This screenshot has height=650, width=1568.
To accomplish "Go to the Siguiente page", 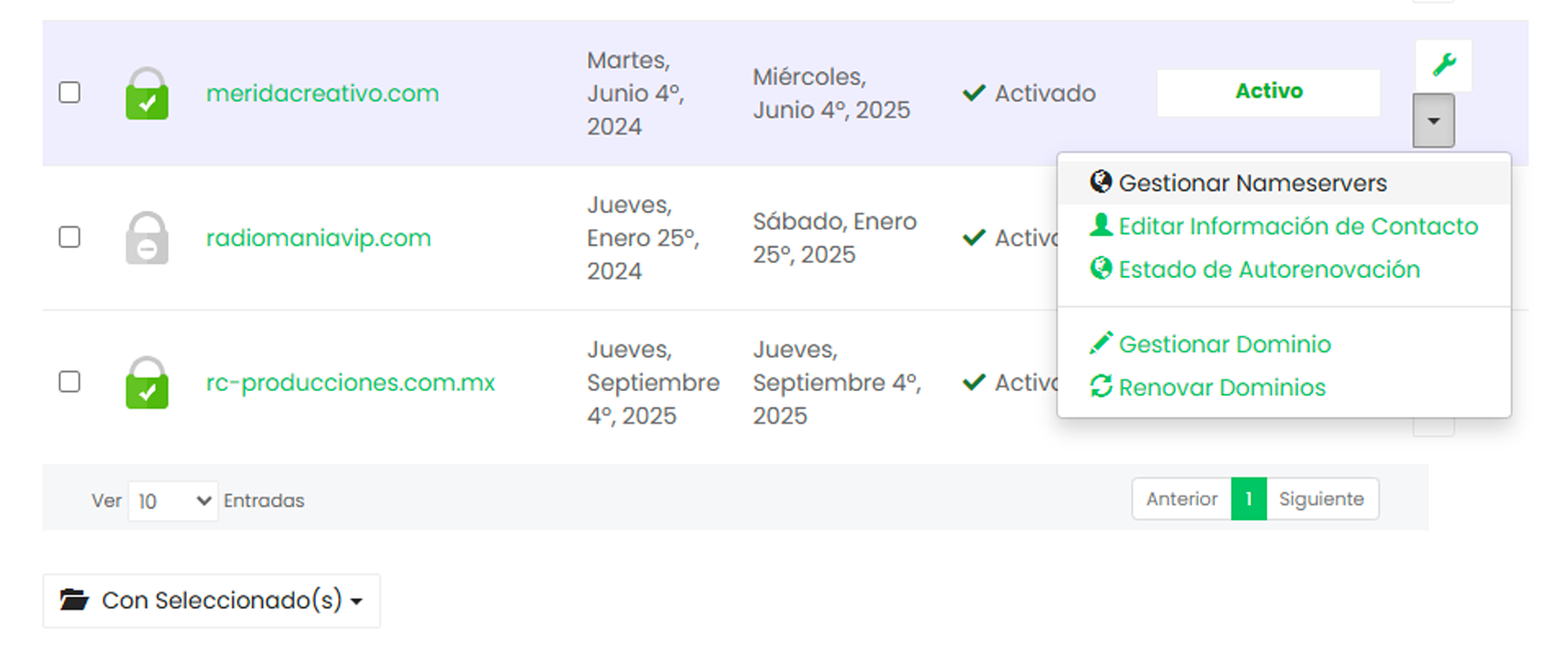I will pos(1321,499).
